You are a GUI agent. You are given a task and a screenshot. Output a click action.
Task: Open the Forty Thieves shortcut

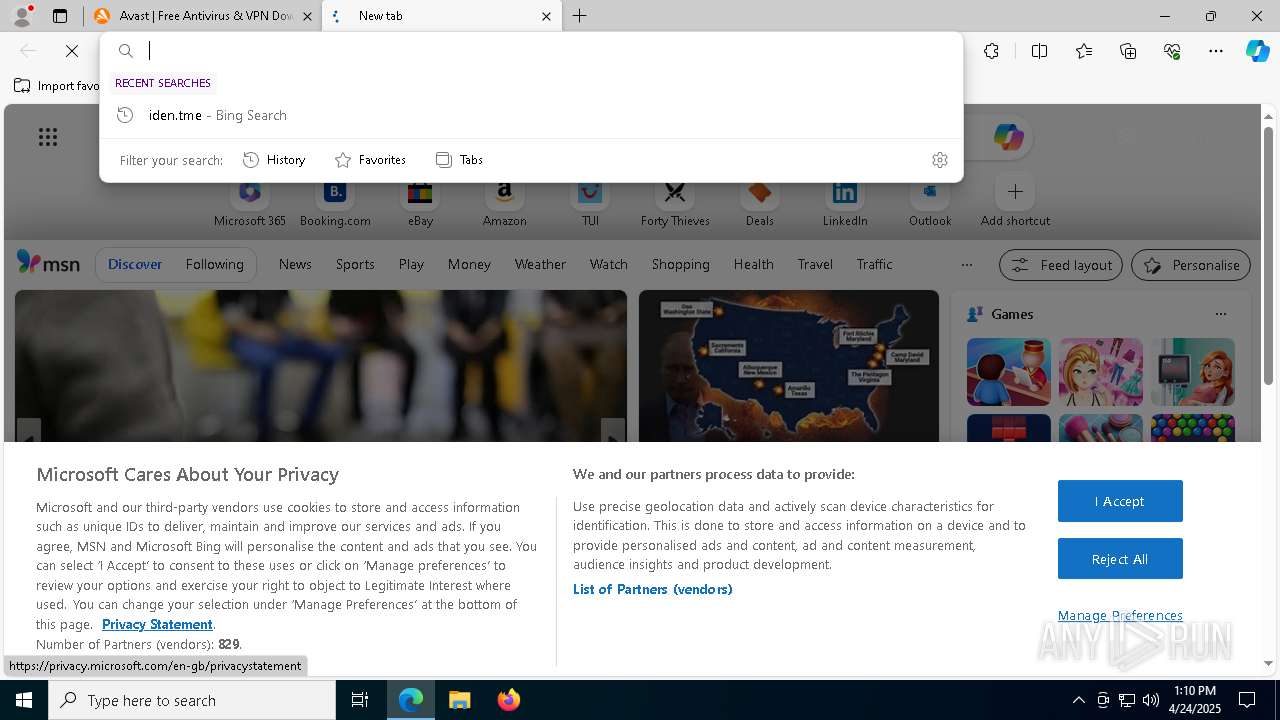[675, 203]
